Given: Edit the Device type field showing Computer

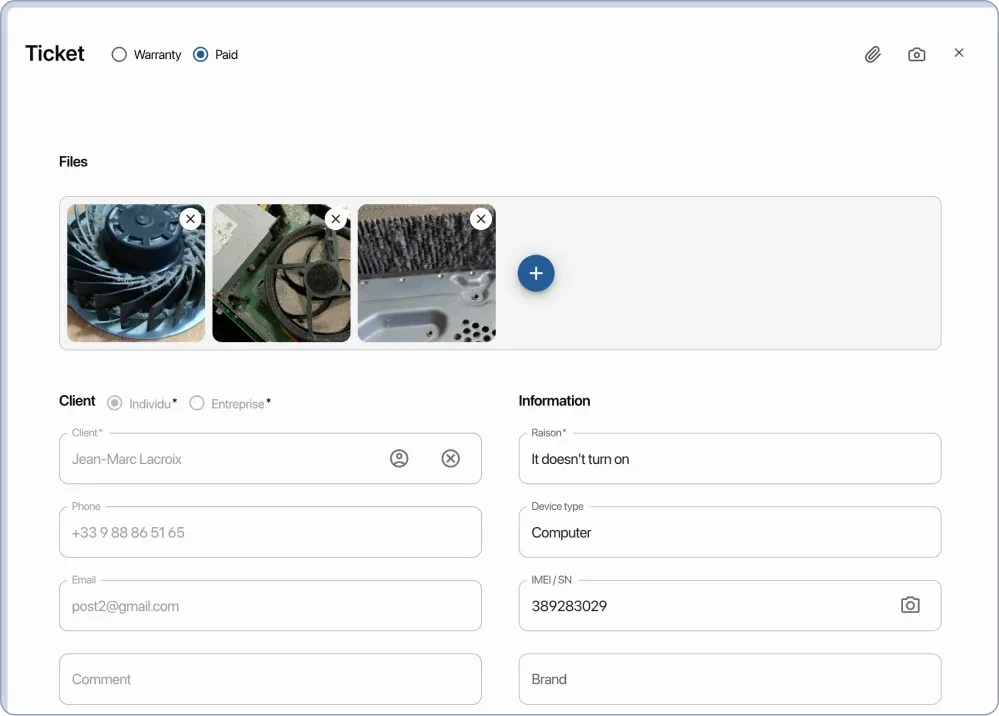Looking at the screenshot, I should 729,532.
